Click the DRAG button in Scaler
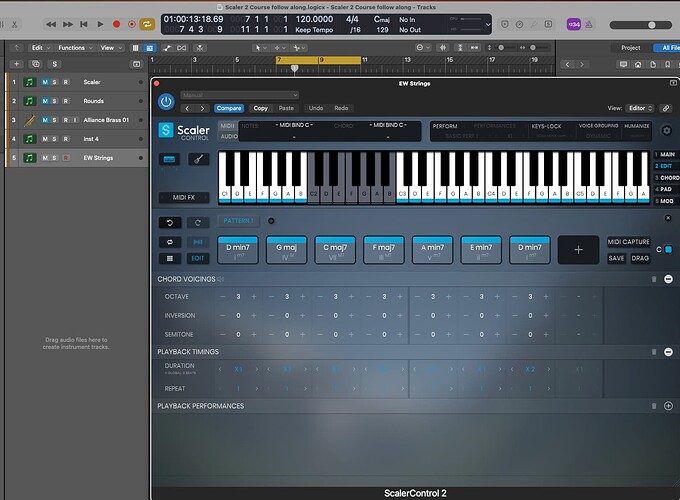This screenshot has width=680, height=500. tap(640, 258)
